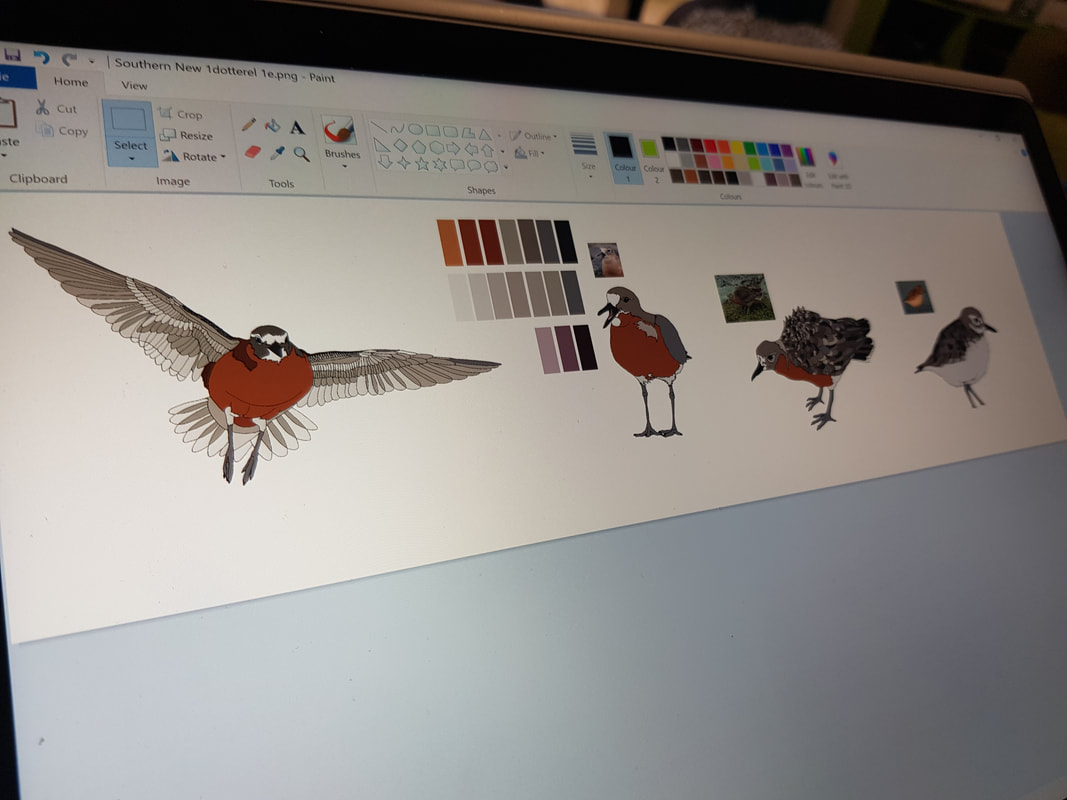Image resolution: width=1067 pixels, height=800 pixels.
Task: Choose the Rounded rectangle shape
Action: pyautogui.click(x=450, y=131)
